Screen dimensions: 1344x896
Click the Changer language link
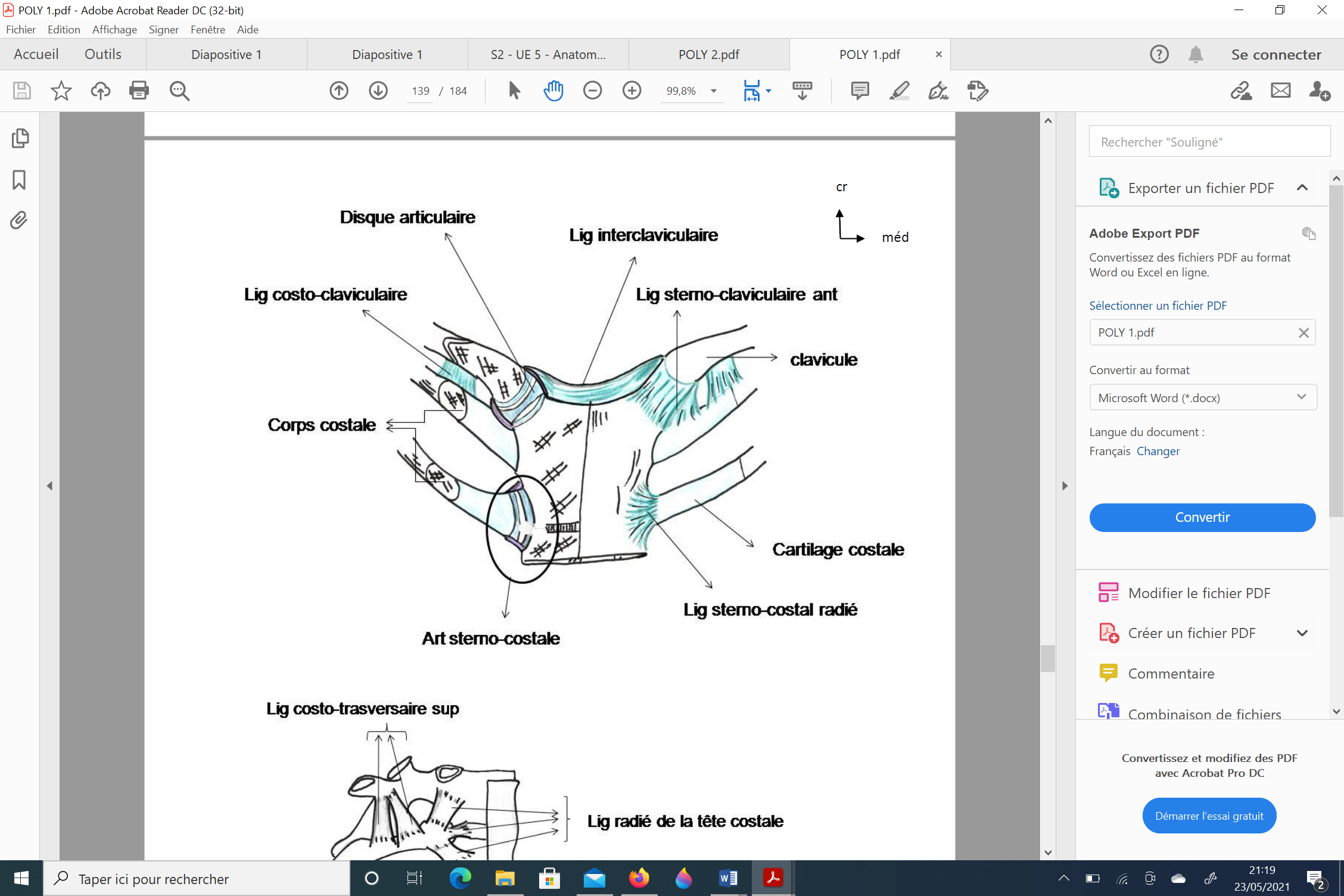click(x=1158, y=451)
